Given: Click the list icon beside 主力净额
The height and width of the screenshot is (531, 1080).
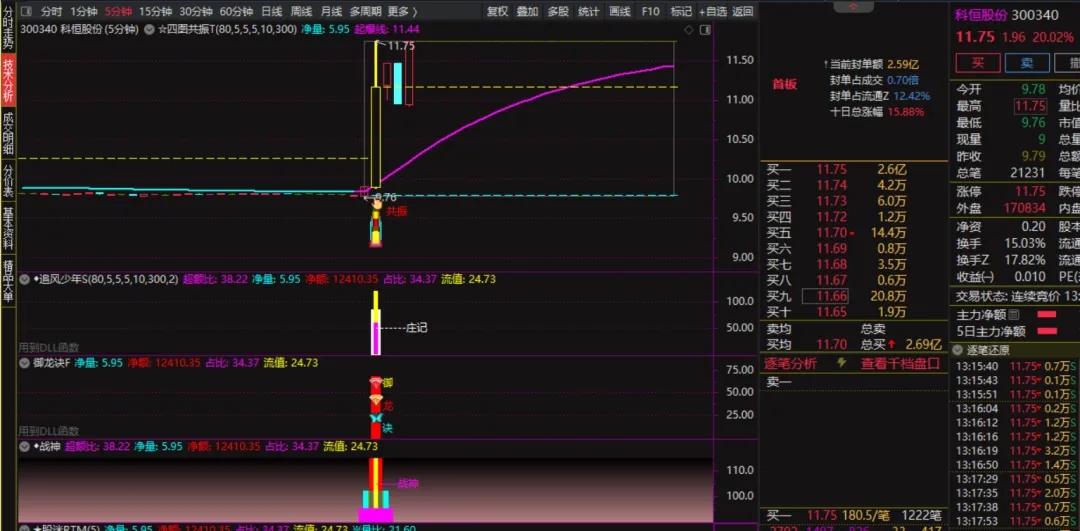Looking at the screenshot, I should tap(1012, 315).
